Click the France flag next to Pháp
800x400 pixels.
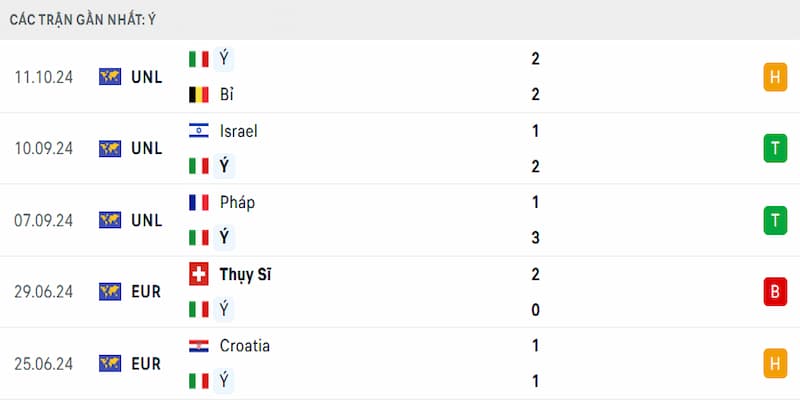coord(198,203)
